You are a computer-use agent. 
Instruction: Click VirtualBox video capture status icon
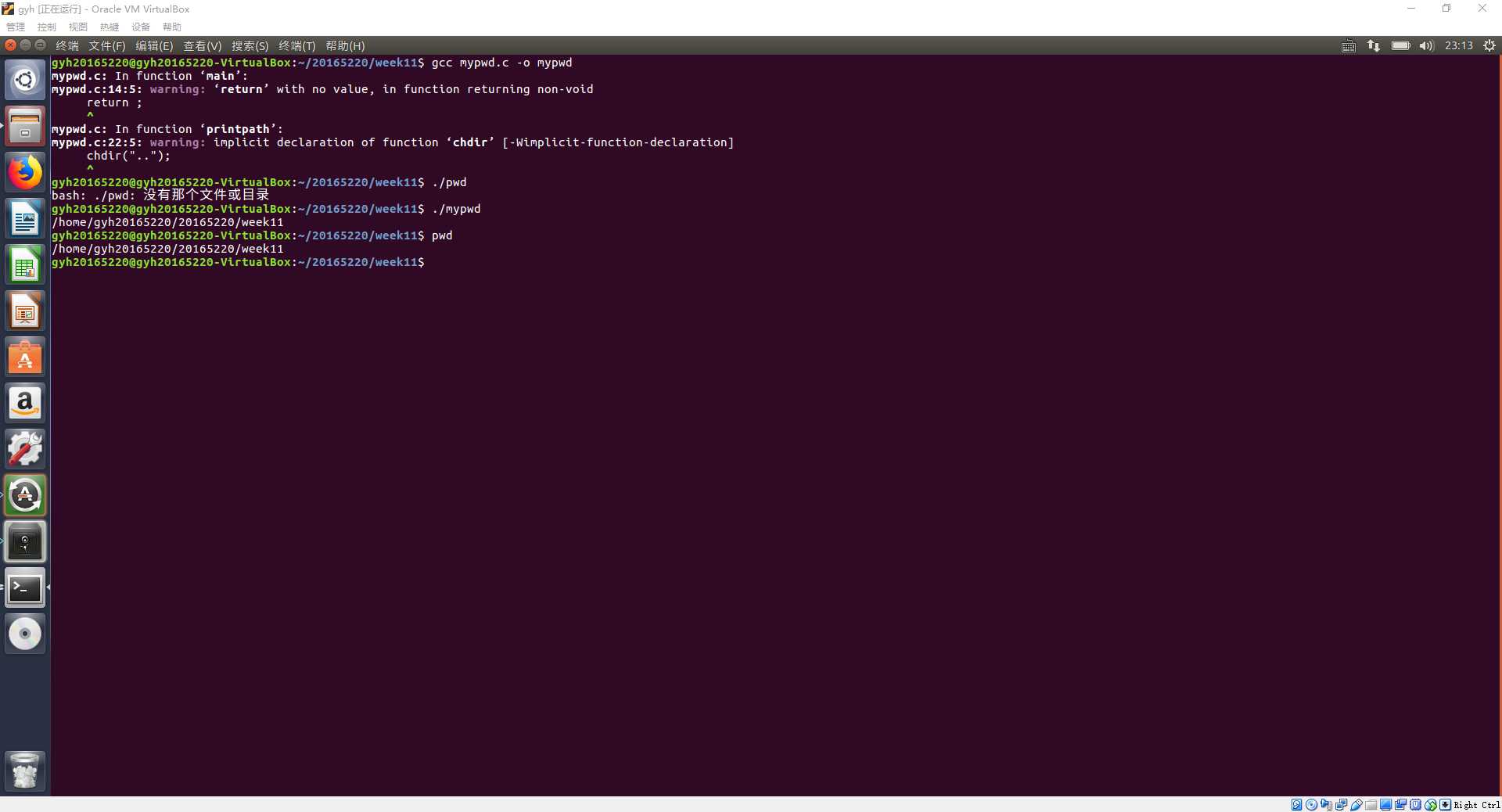1400,804
